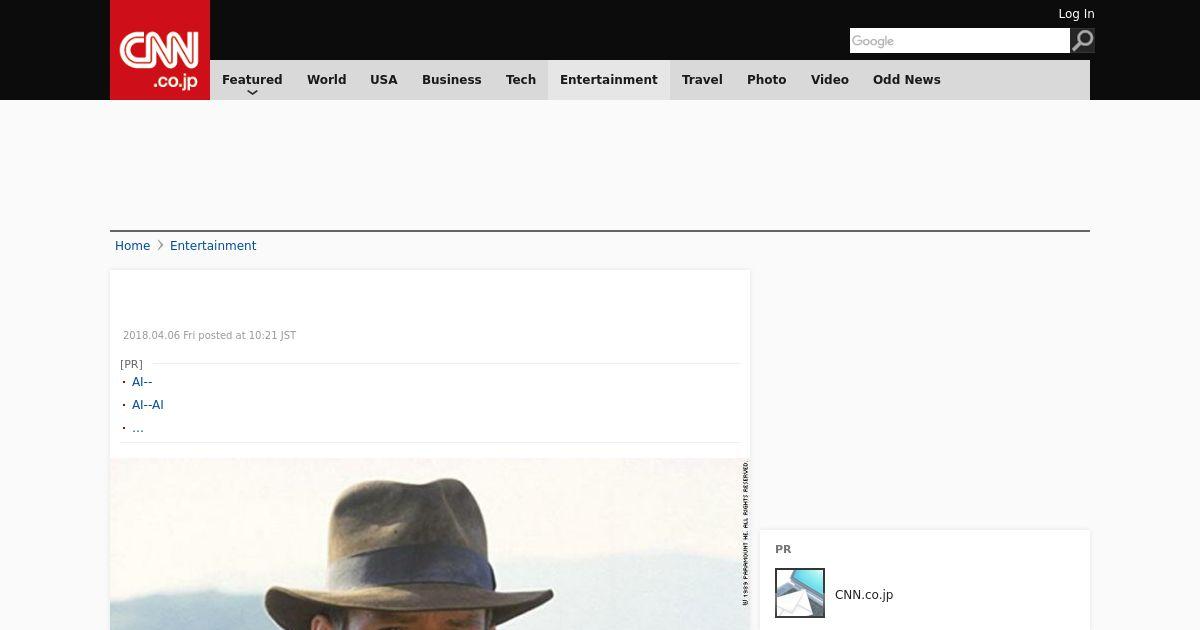Viewport: 1200px width, 630px height.
Task: Select the Business menu item
Action: tap(451, 80)
